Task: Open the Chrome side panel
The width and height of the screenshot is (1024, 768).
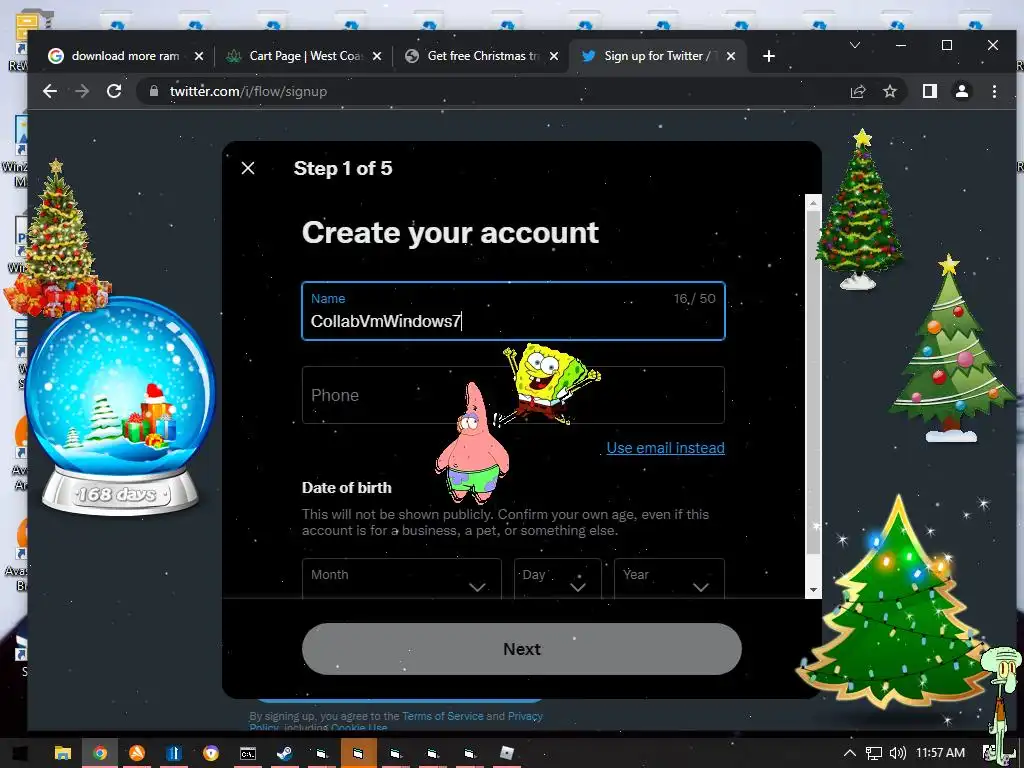Action: [x=930, y=91]
